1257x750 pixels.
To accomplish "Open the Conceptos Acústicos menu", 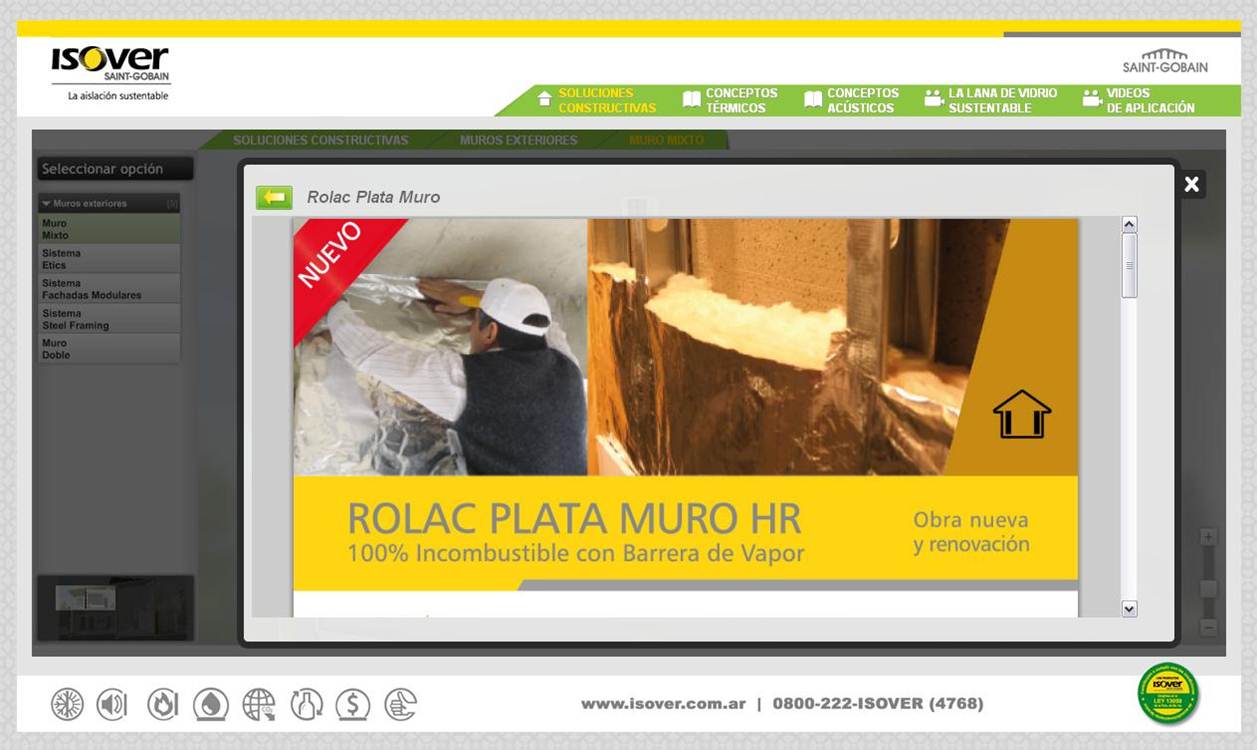I will pos(851,100).
